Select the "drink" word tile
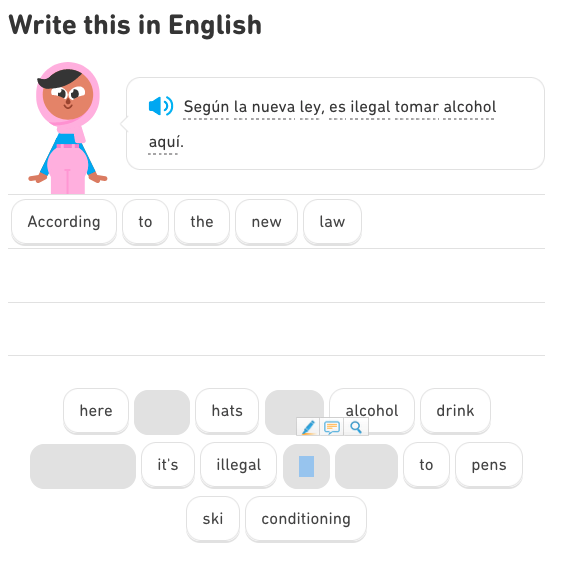The image size is (588, 566). click(x=455, y=411)
